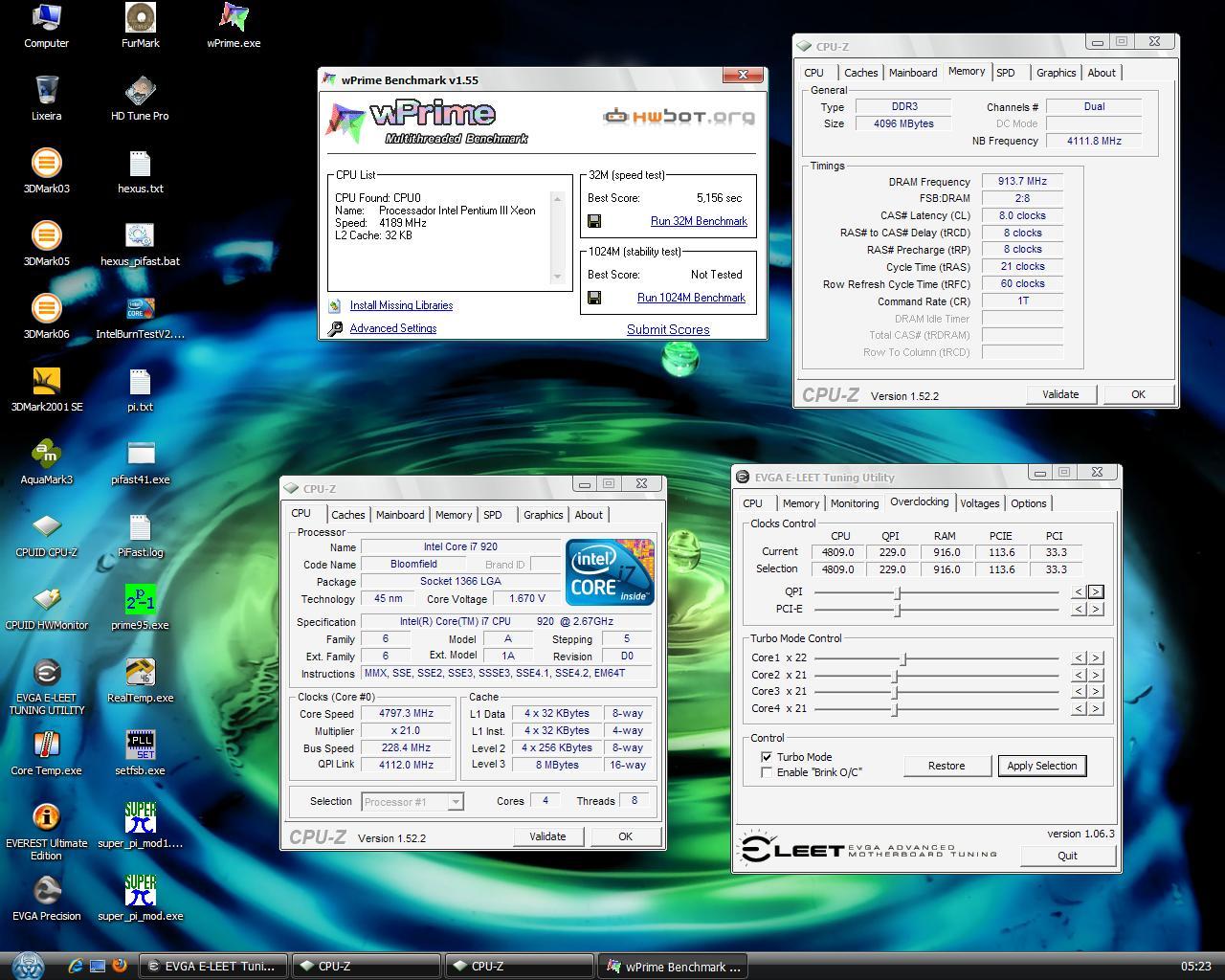The width and height of the screenshot is (1225, 980).
Task: Click OK in the lower CPU-Z window
Action: [625, 836]
